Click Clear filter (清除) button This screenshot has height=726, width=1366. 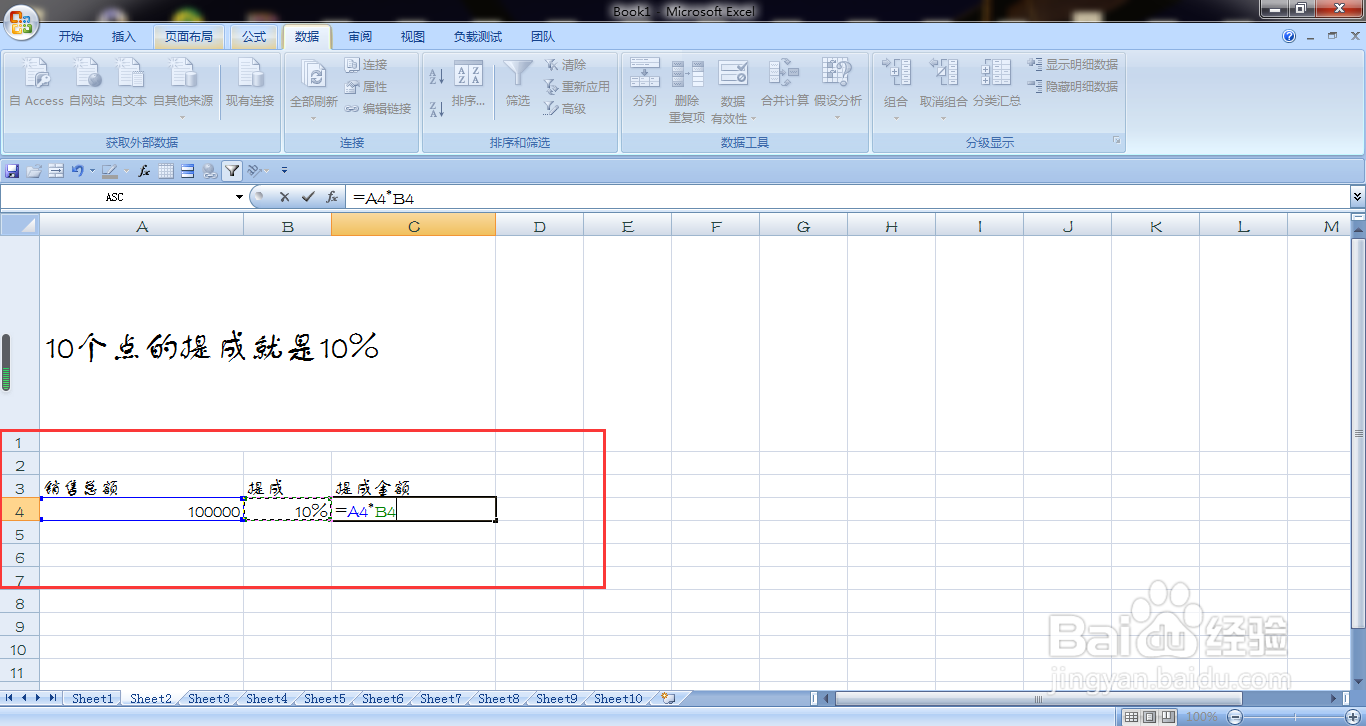click(565, 64)
